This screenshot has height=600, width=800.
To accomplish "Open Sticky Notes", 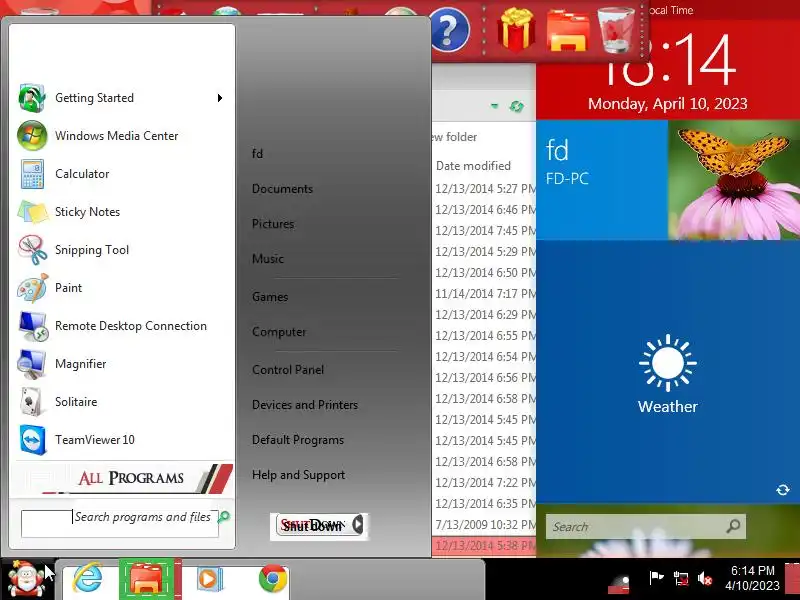I will tap(120, 212).
